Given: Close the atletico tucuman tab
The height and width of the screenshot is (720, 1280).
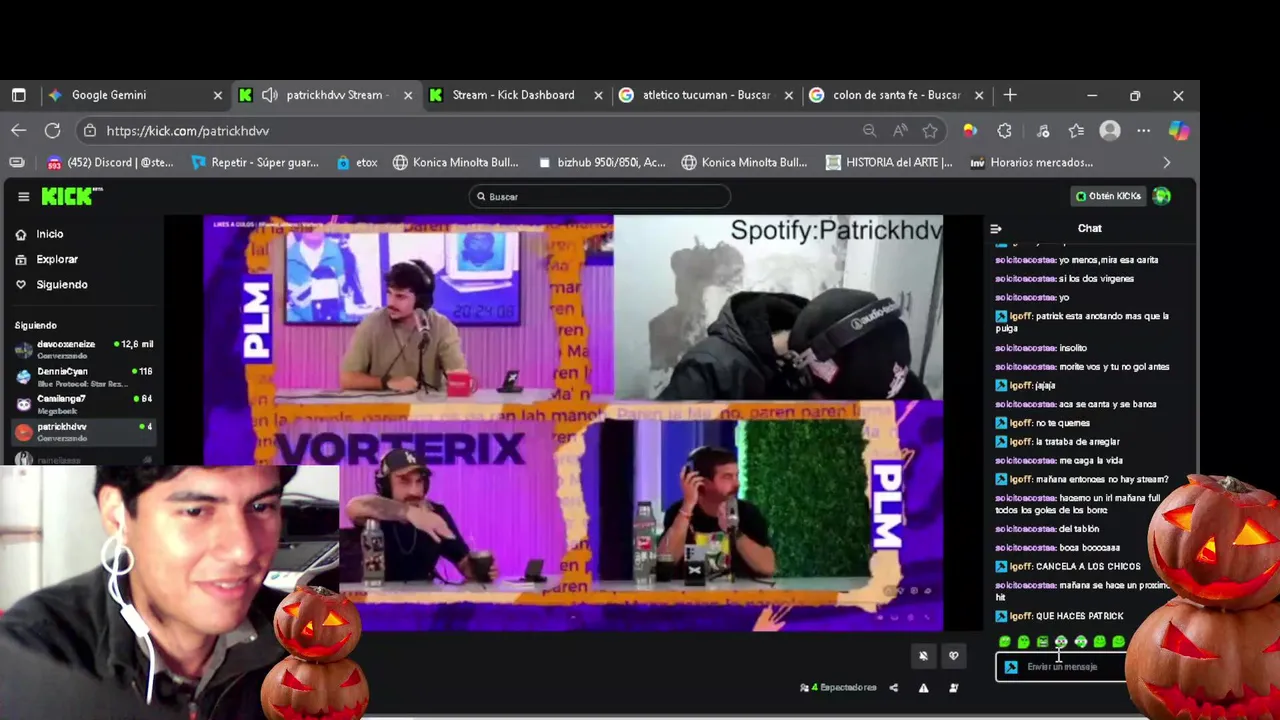Looking at the screenshot, I should tap(789, 95).
